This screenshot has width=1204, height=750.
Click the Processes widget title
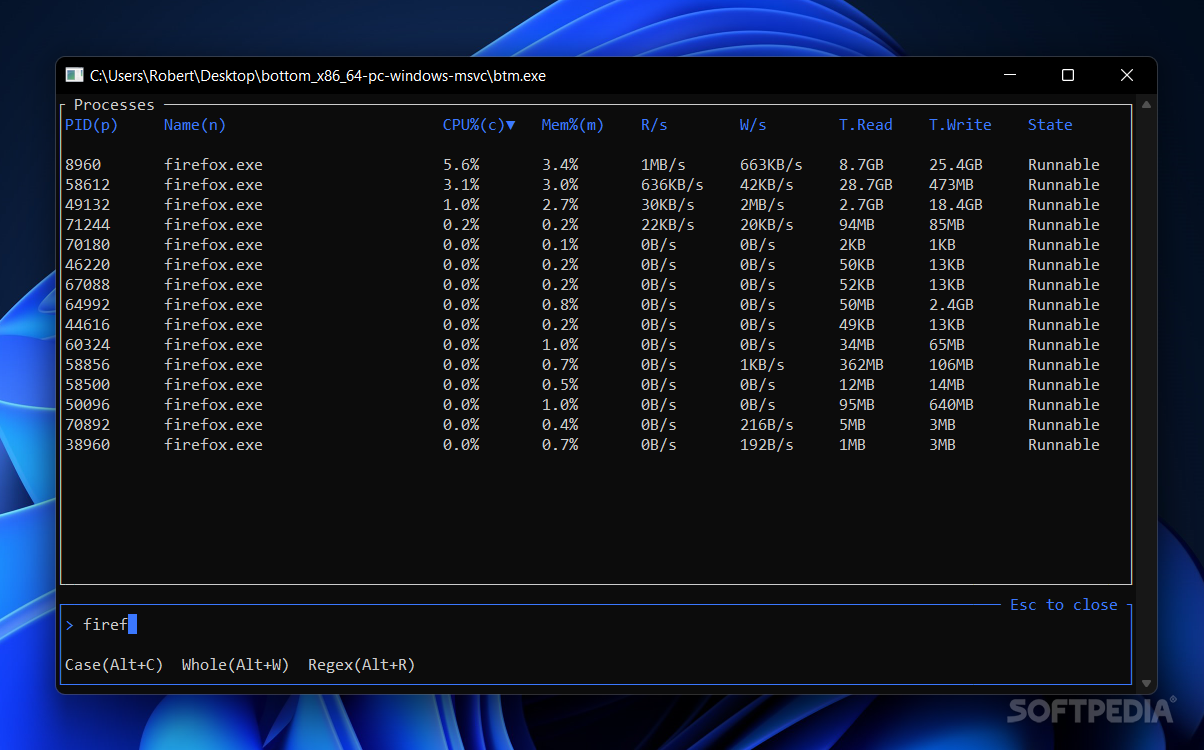114,105
